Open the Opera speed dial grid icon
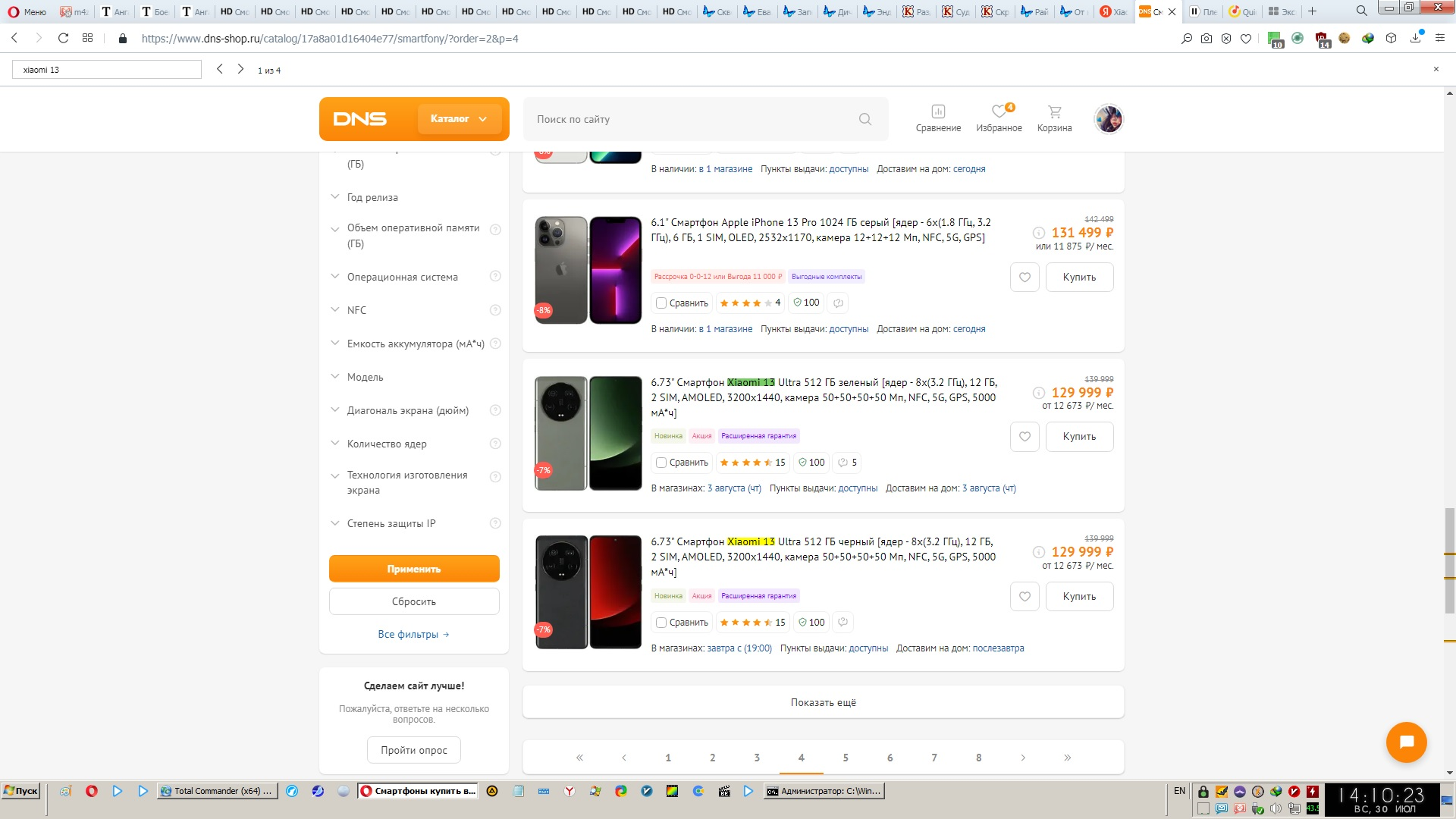 click(x=87, y=38)
